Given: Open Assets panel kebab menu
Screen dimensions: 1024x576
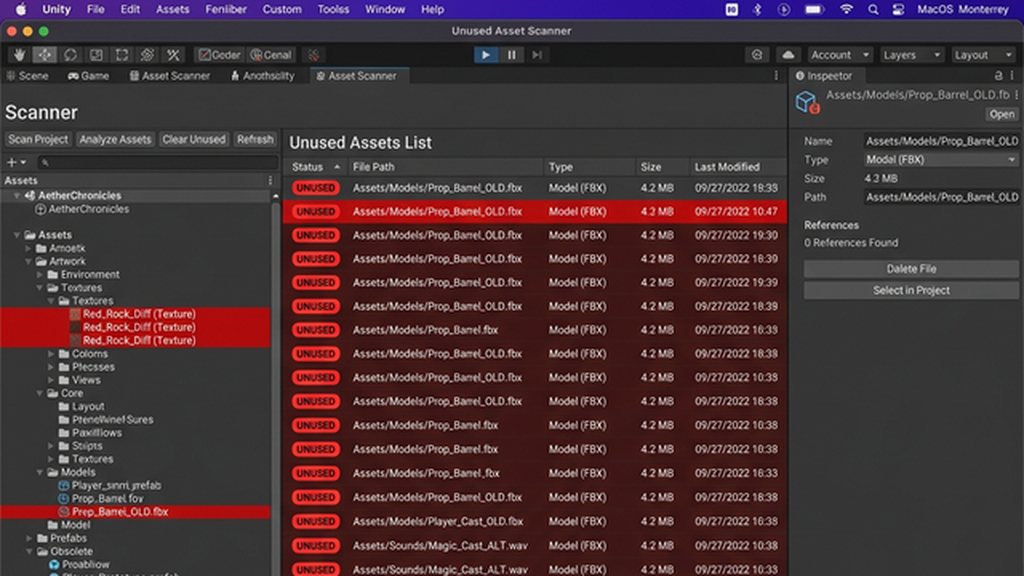Looking at the screenshot, I should pos(270,180).
